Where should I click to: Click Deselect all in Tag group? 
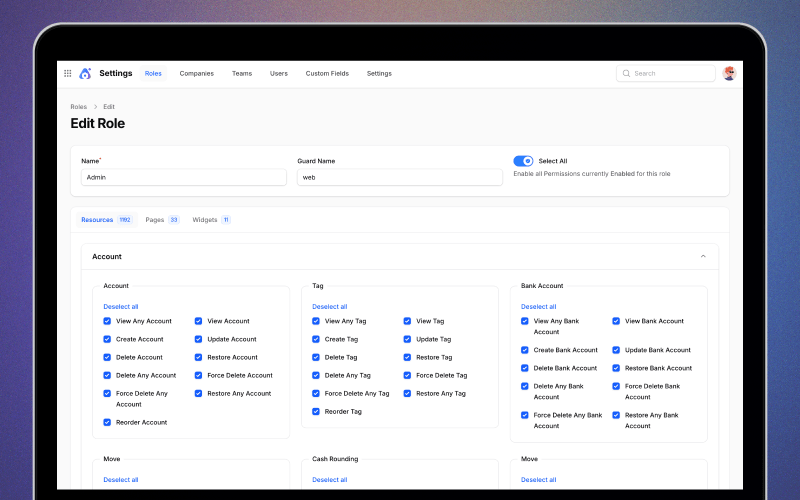coord(329,307)
